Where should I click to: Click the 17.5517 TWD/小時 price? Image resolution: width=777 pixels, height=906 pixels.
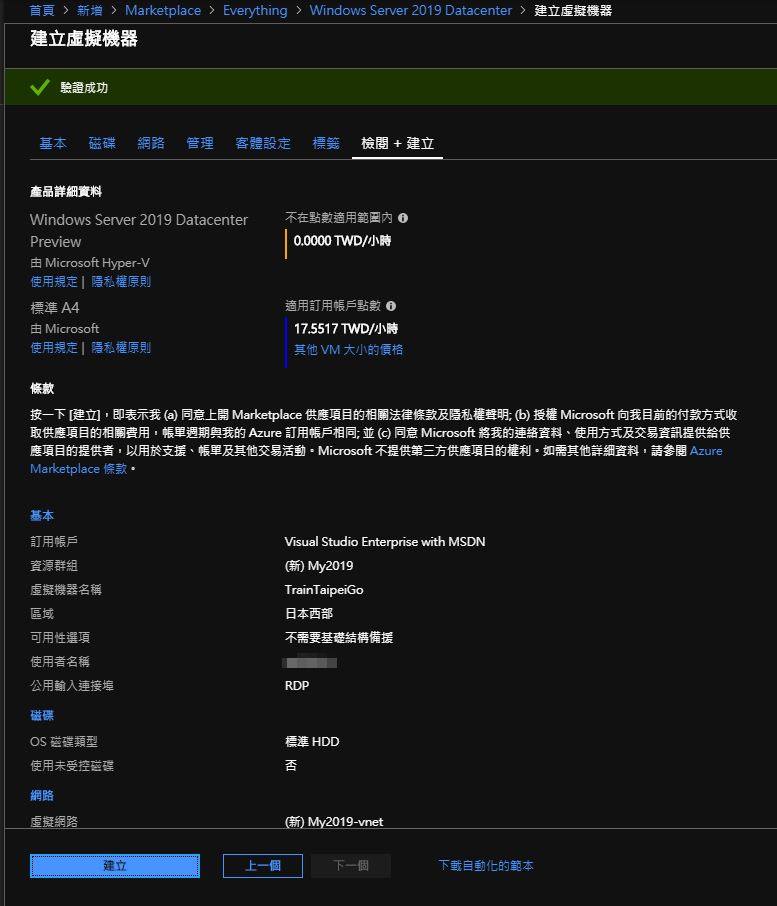pyautogui.click(x=345, y=329)
